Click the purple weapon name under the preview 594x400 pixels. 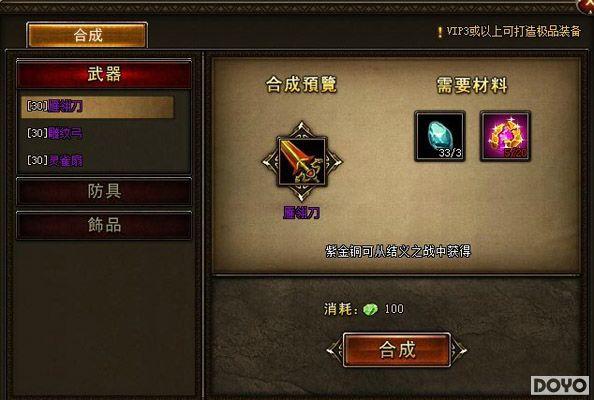302,213
